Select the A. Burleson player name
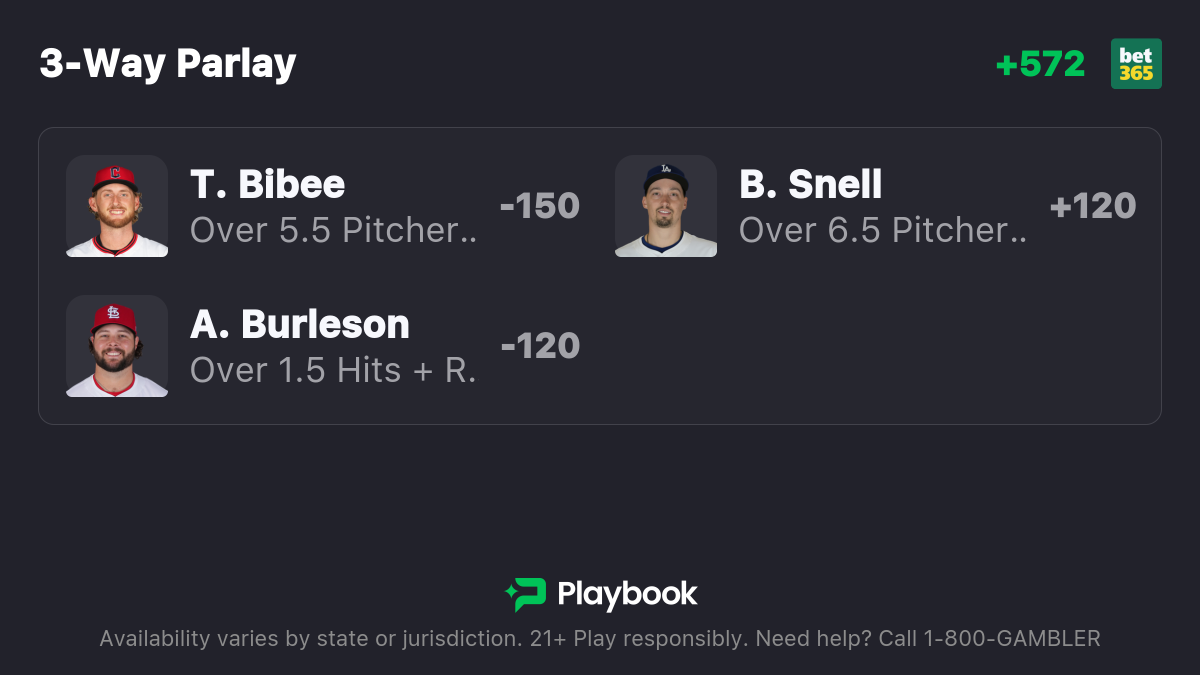The height and width of the screenshot is (675, 1200). [300, 324]
